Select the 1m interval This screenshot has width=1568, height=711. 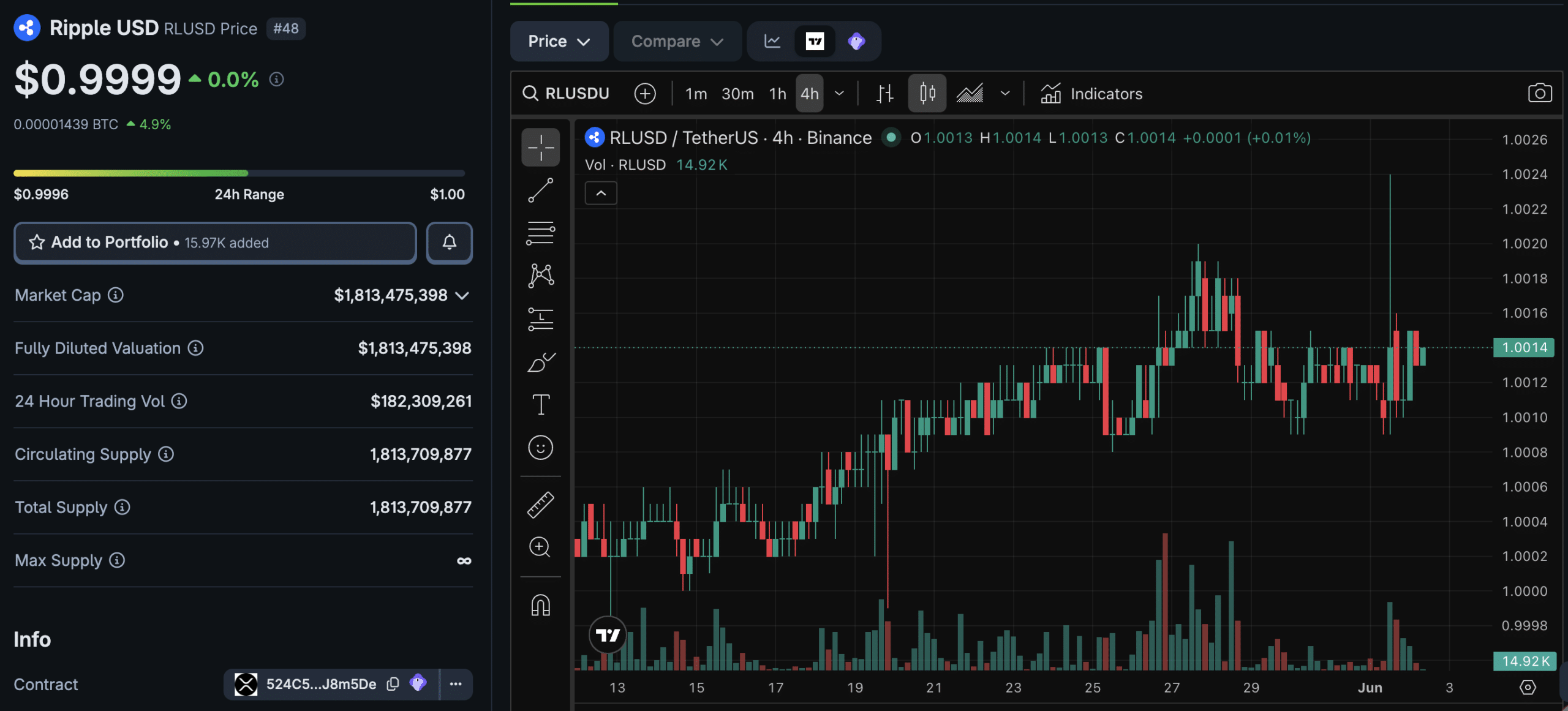696,94
